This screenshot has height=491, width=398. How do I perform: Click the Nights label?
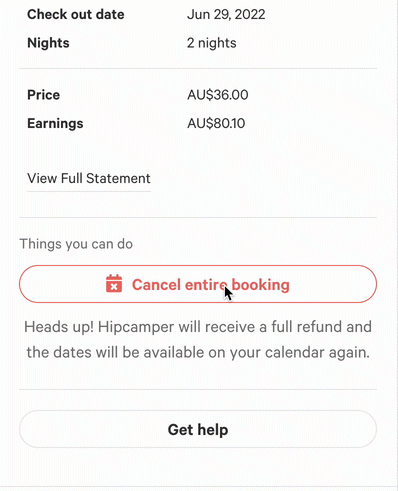[x=48, y=43]
